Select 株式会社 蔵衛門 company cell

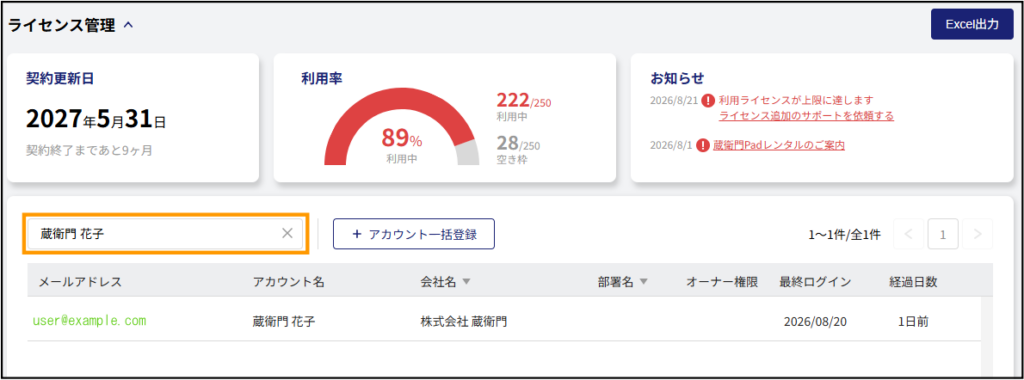click(x=464, y=321)
